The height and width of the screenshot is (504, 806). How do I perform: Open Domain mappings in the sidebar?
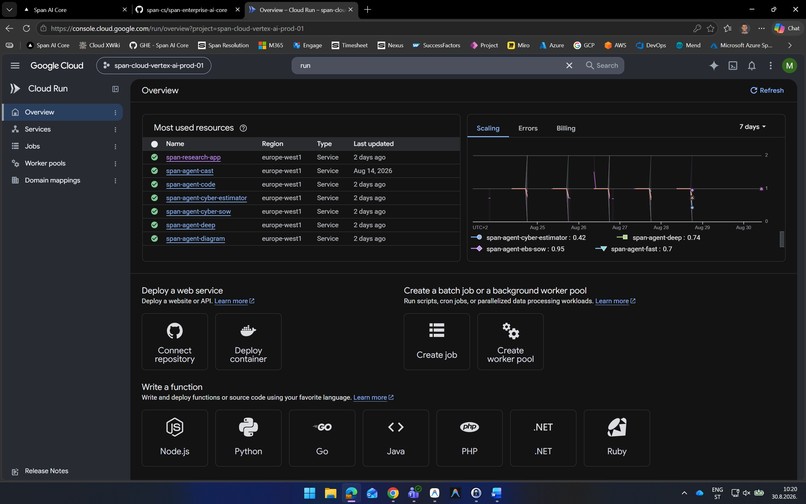point(52,181)
